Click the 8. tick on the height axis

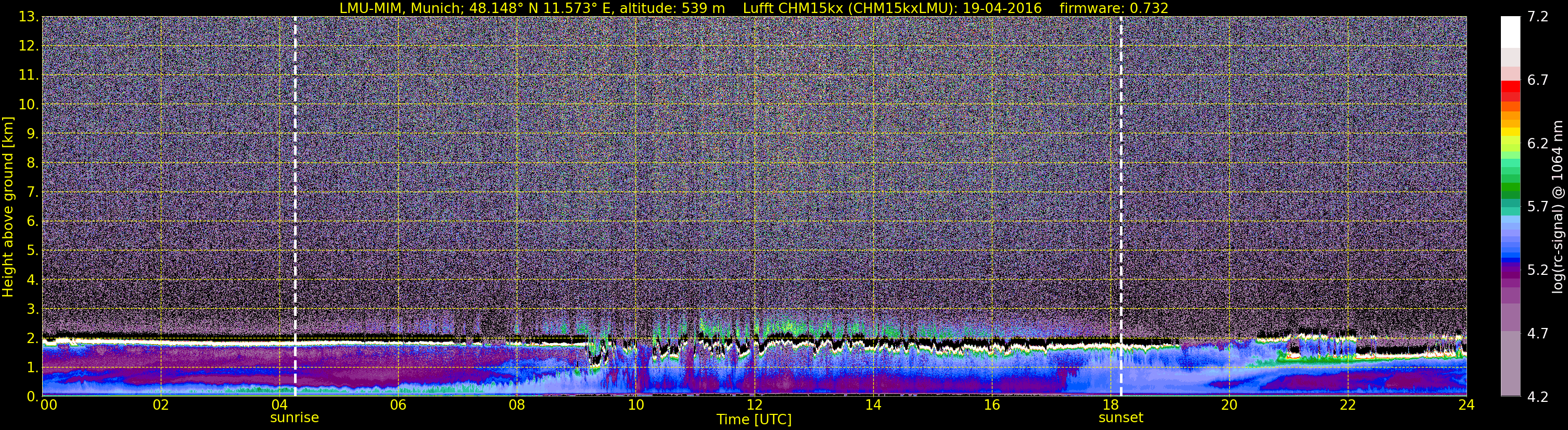point(32,163)
